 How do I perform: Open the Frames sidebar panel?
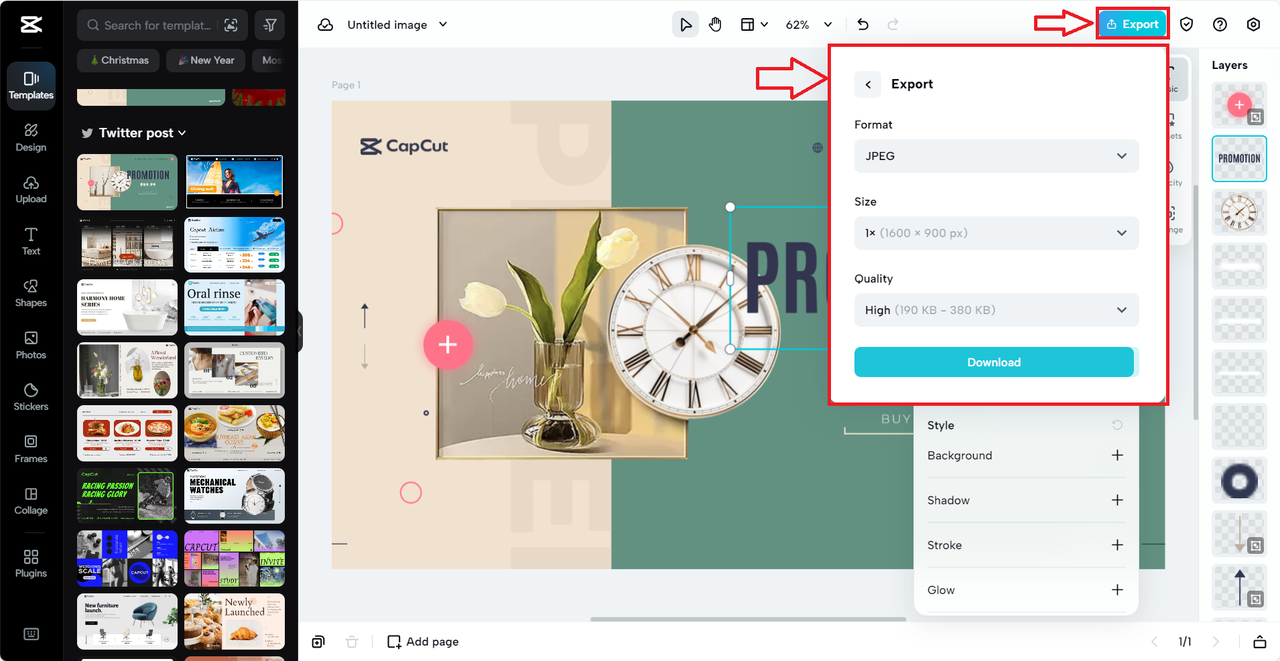coord(31,449)
